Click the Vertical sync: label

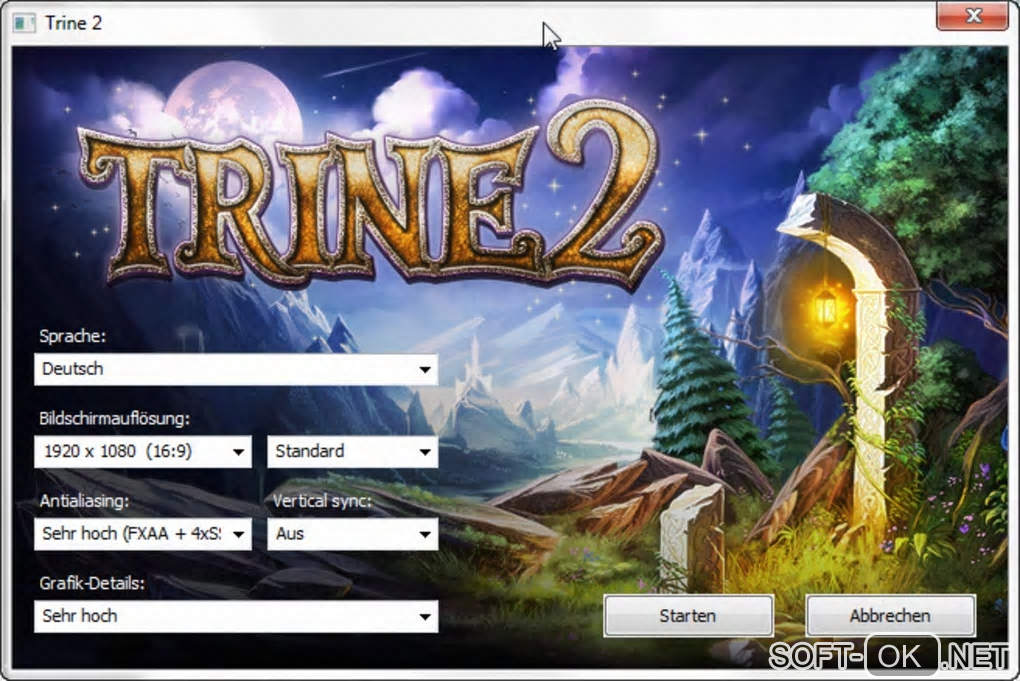point(322,501)
